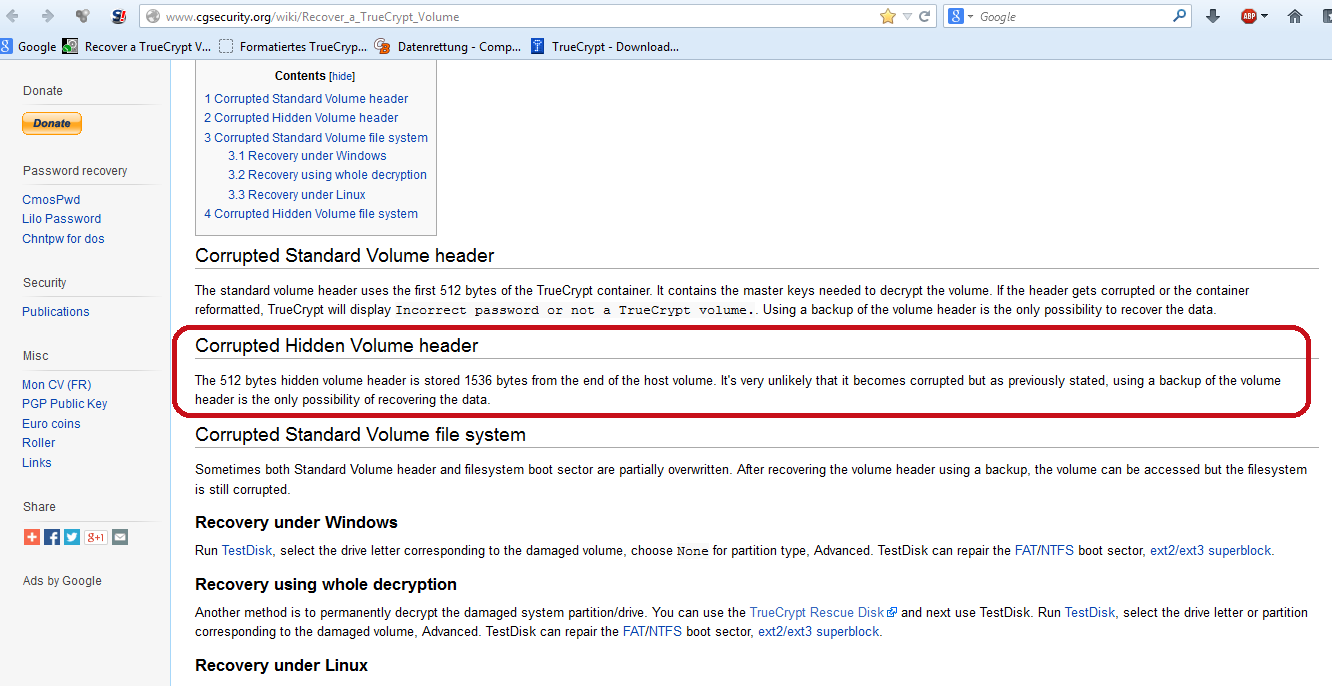Screen dimensions: 1332x686
Task: Click the 'Recovery under Linux' heading
Action: tap(282, 665)
